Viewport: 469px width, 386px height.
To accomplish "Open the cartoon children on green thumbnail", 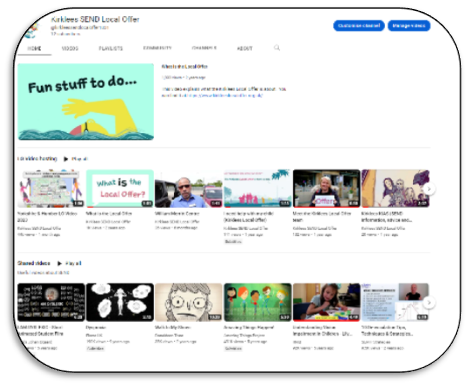I will [258, 302].
